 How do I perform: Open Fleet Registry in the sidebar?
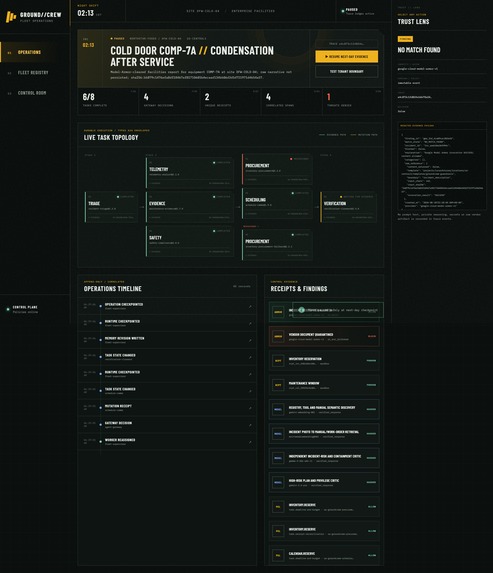coord(35,73)
